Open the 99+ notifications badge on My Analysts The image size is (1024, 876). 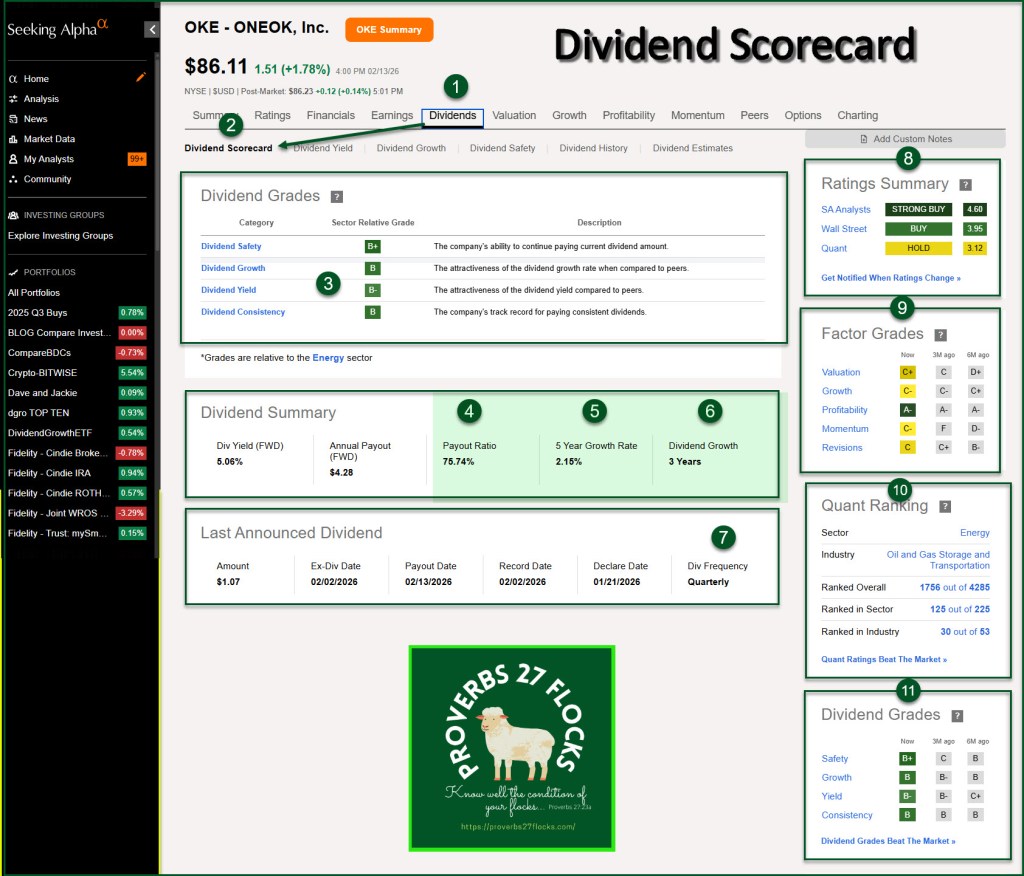point(137,159)
